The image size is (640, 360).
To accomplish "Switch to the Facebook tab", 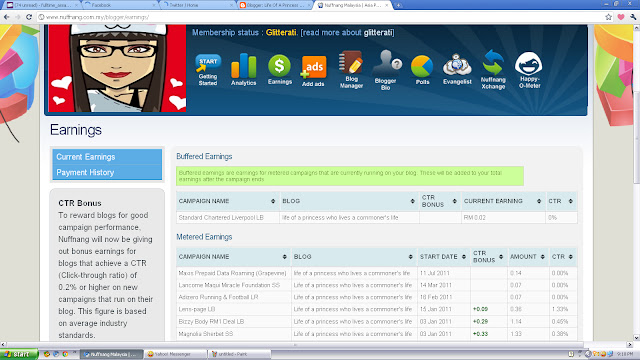I will tap(119, 5).
